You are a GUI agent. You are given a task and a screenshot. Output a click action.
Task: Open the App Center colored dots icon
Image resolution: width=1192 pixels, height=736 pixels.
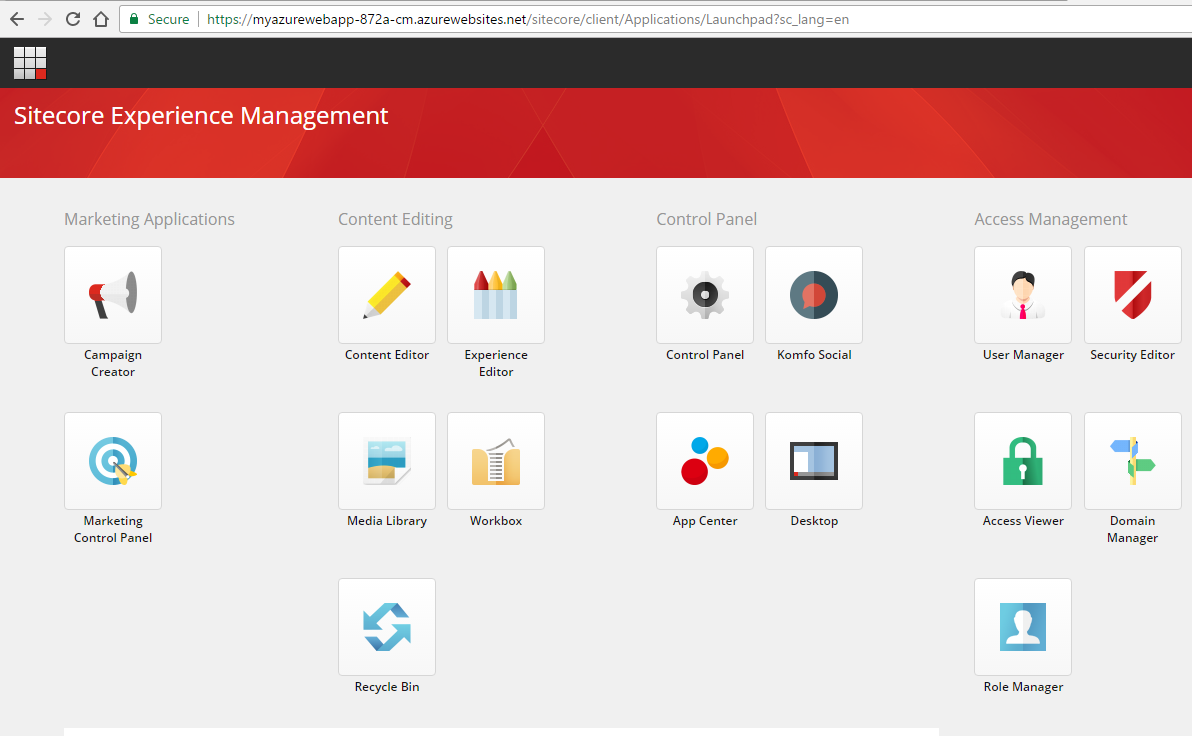705,461
